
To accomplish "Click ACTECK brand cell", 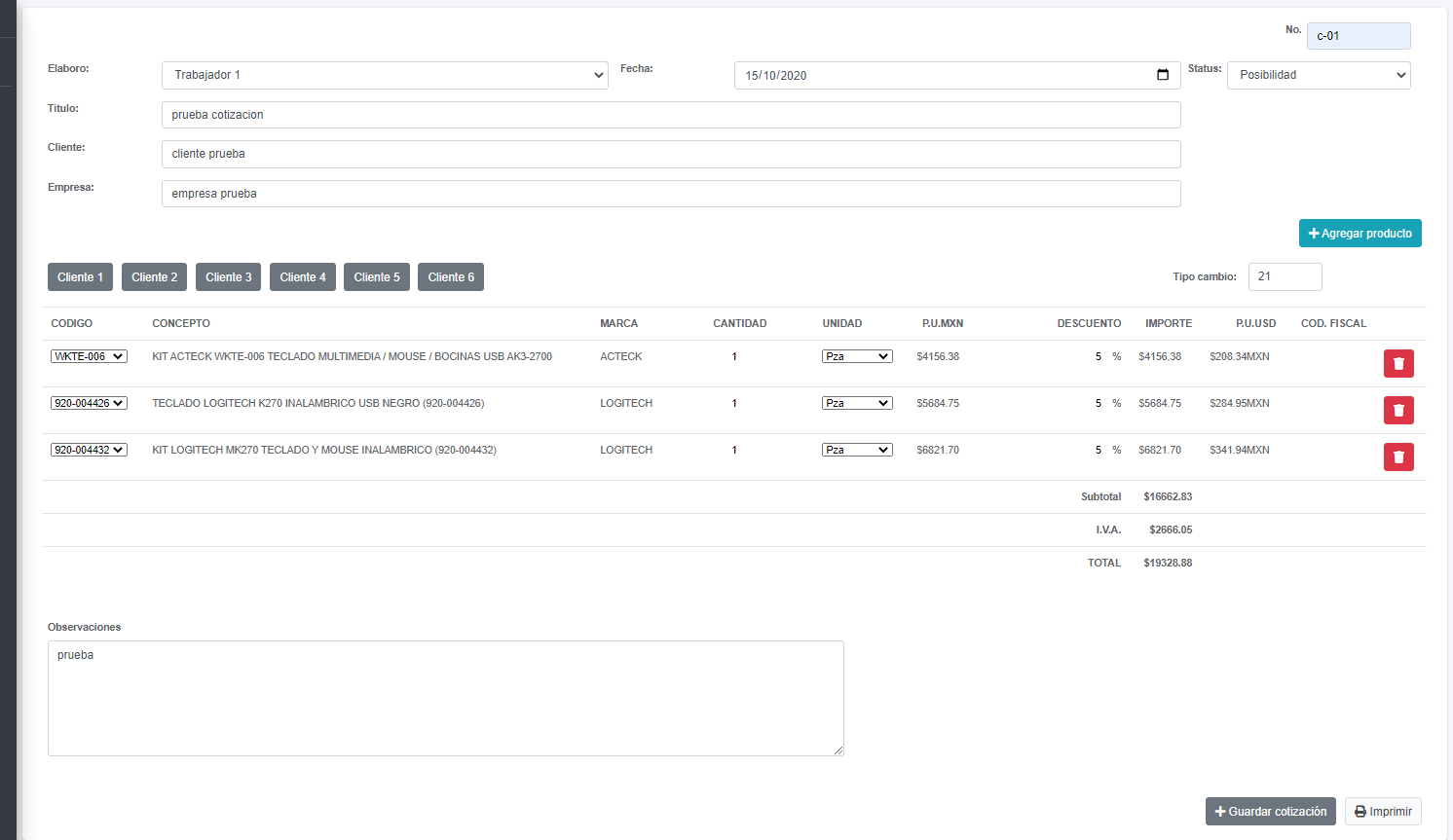I will [x=621, y=356].
